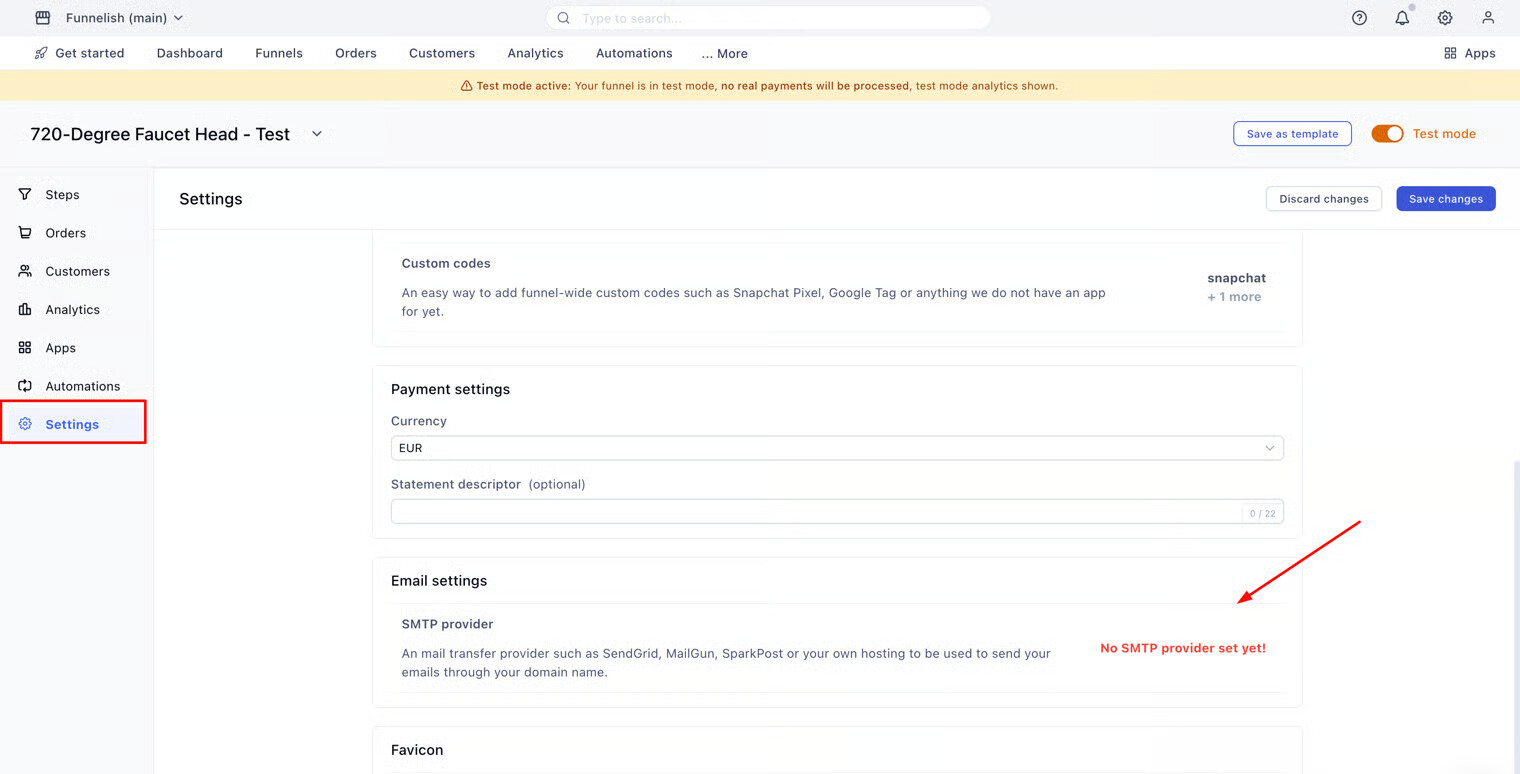Click the Steps funnel icon in sidebar
Screen dimensions: 1520x774
coord(25,195)
